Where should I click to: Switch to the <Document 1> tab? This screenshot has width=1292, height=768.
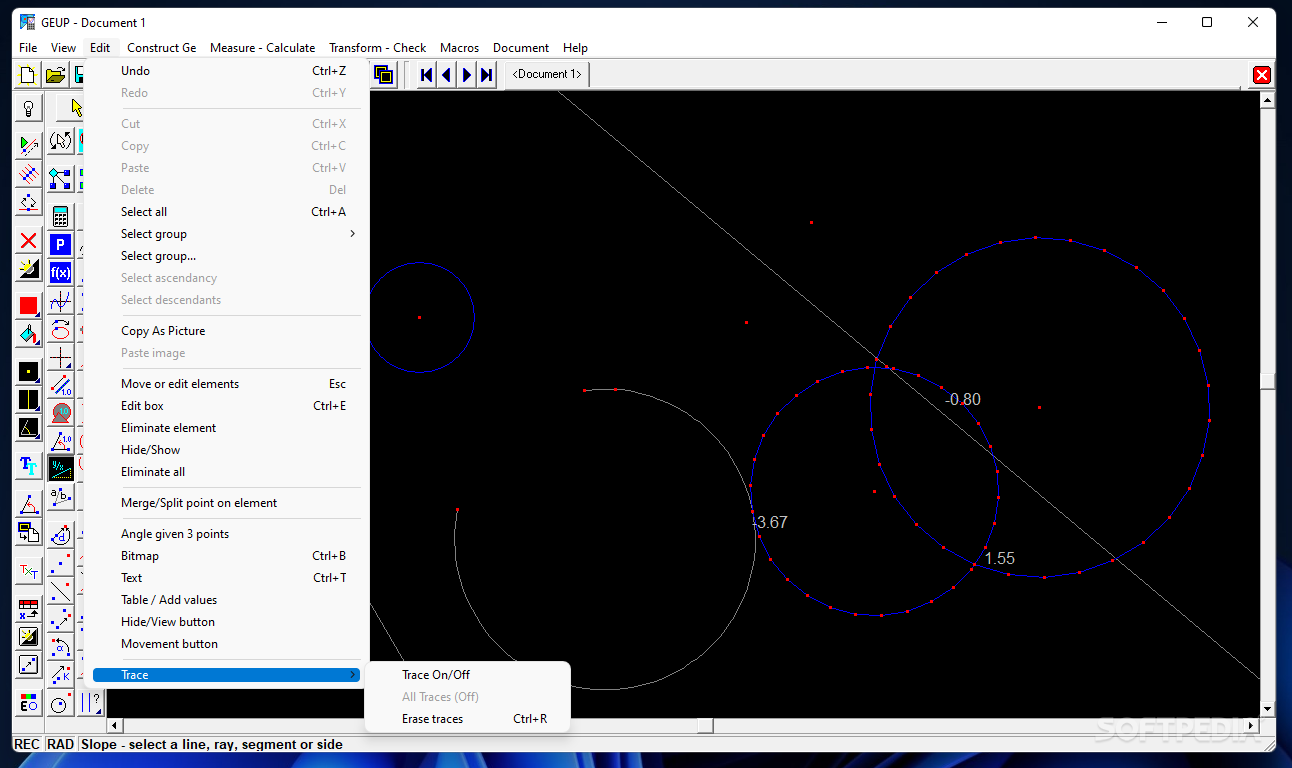(x=547, y=74)
